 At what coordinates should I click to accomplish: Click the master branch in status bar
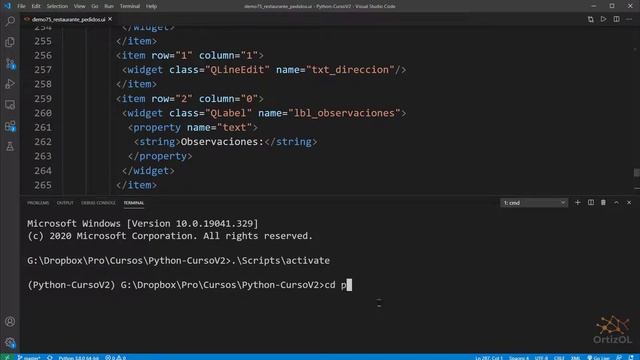point(29,358)
